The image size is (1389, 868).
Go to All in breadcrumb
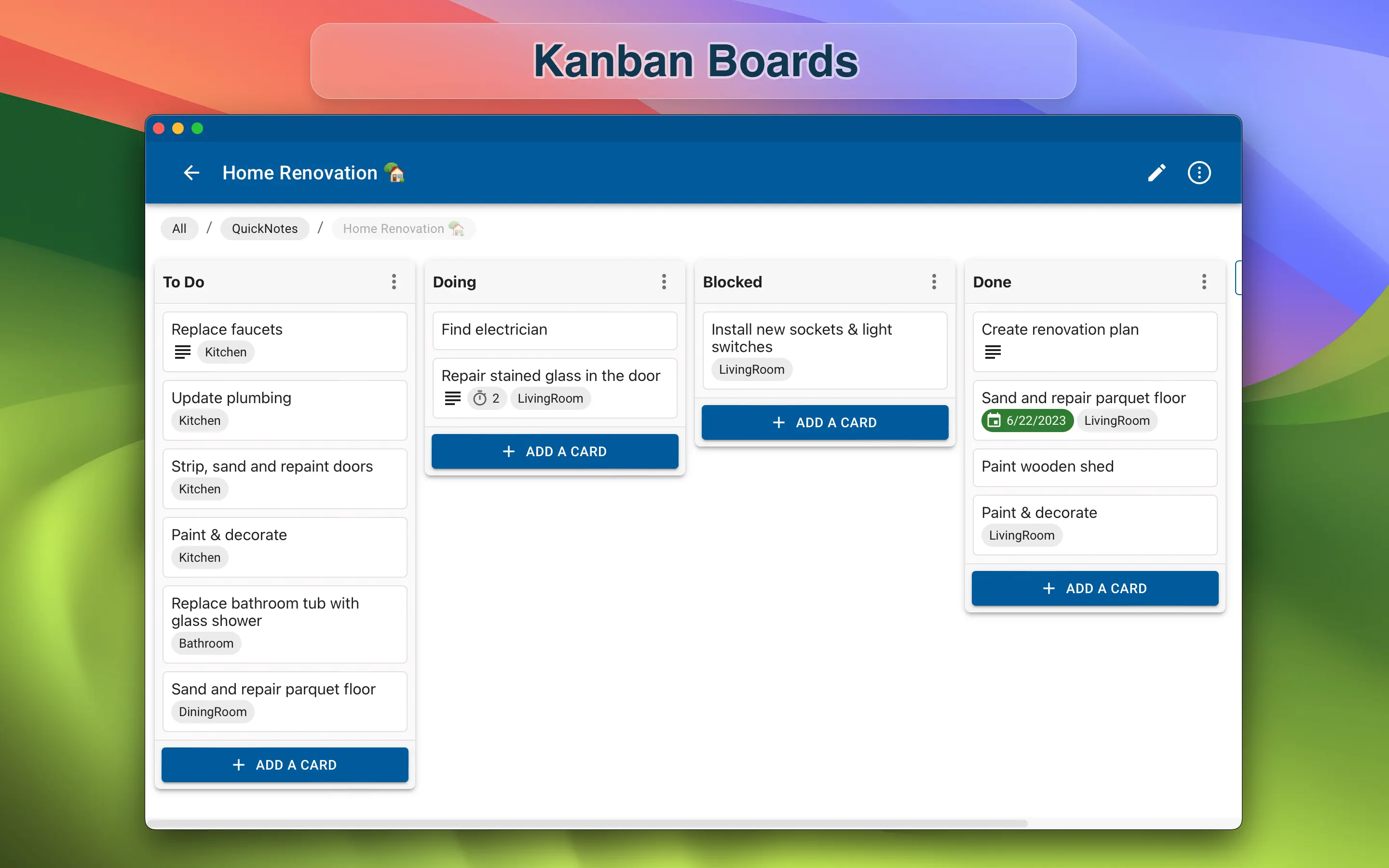point(179,229)
